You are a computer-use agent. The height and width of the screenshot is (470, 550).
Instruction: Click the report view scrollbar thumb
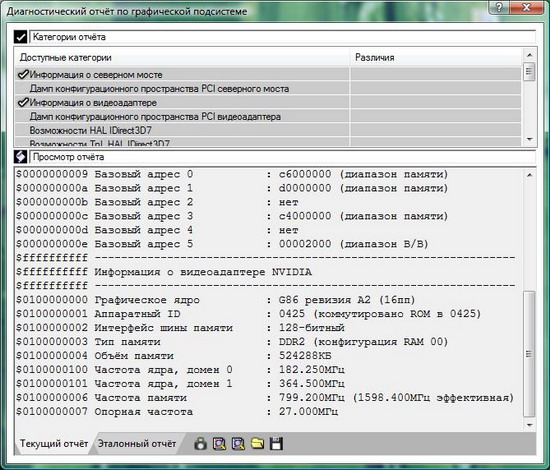click(529, 354)
